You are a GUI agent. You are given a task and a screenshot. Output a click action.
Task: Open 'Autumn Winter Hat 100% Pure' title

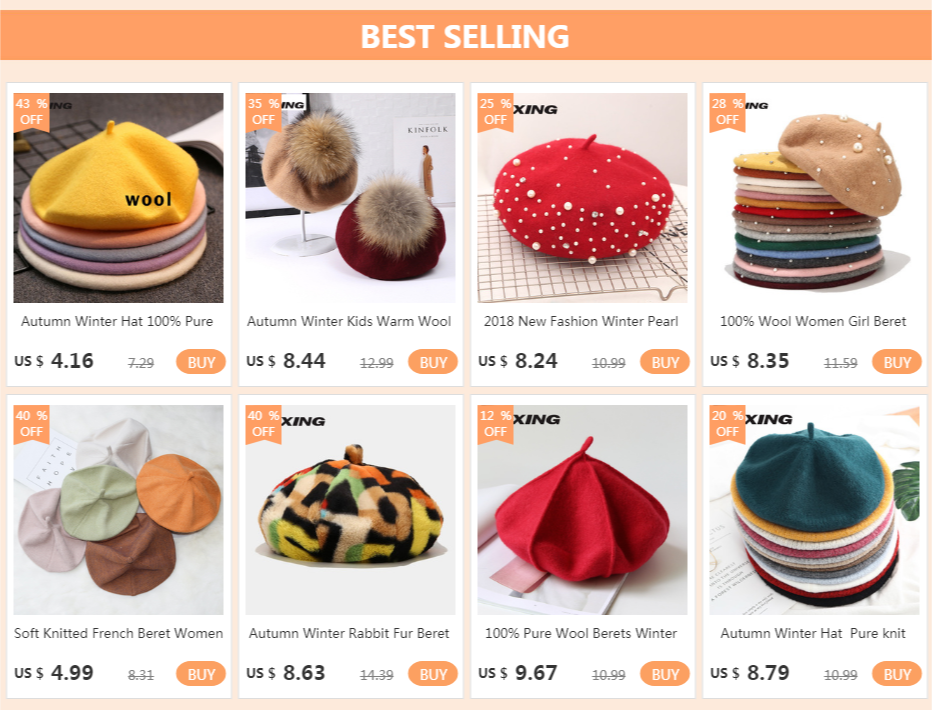point(117,321)
